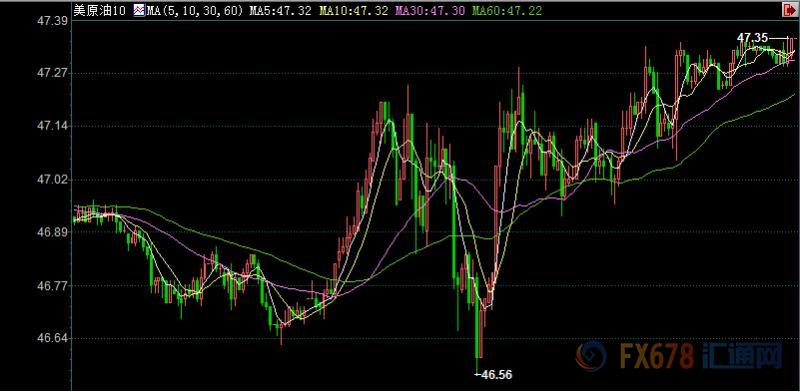The image size is (800, 392).
Task: Click the FX678 swirl logo icon
Action: click(x=591, y=356)
